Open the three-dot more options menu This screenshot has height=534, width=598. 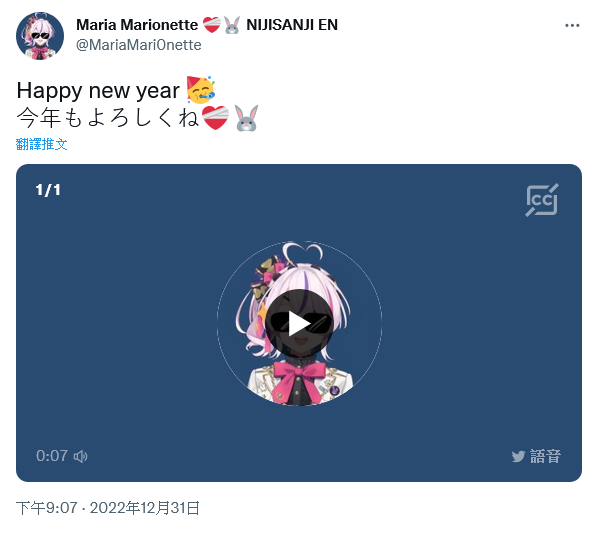click(x=572, y=26)
